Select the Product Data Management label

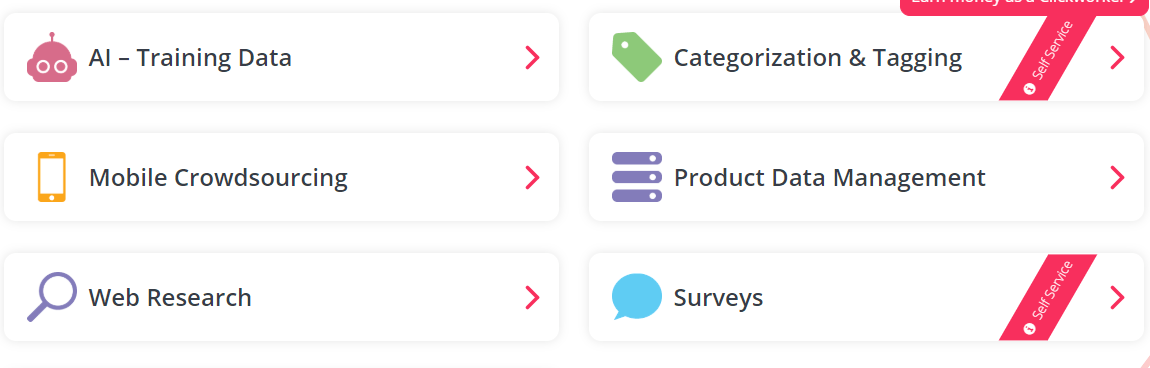tap(829, 177)
